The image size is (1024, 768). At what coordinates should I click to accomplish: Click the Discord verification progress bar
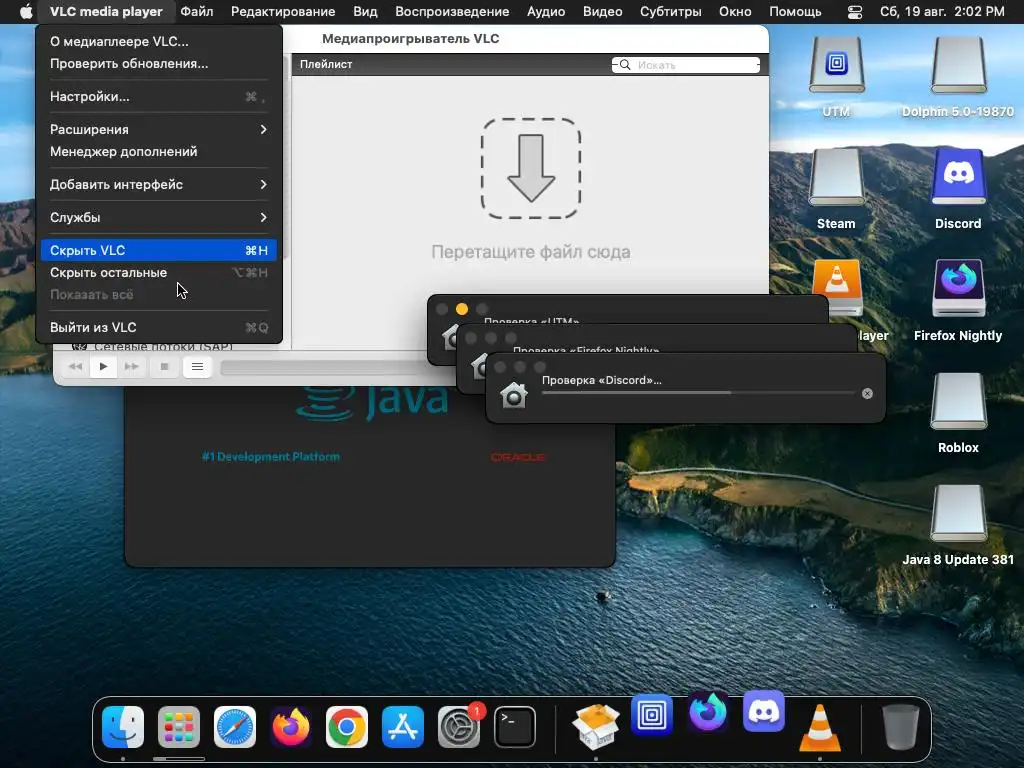[x=698, y=393]
